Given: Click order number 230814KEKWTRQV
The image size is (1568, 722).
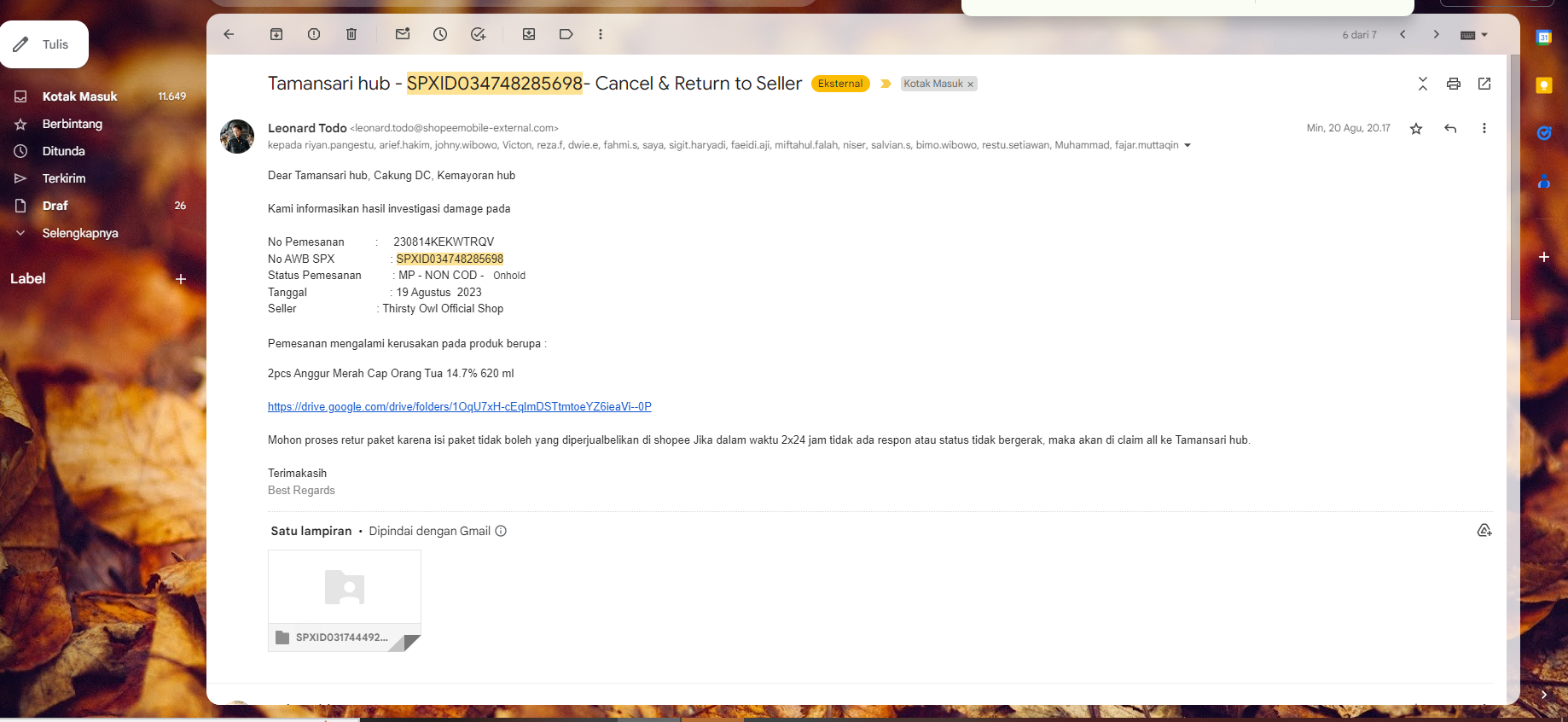Looking at the screenshot, I should point(444,242).
